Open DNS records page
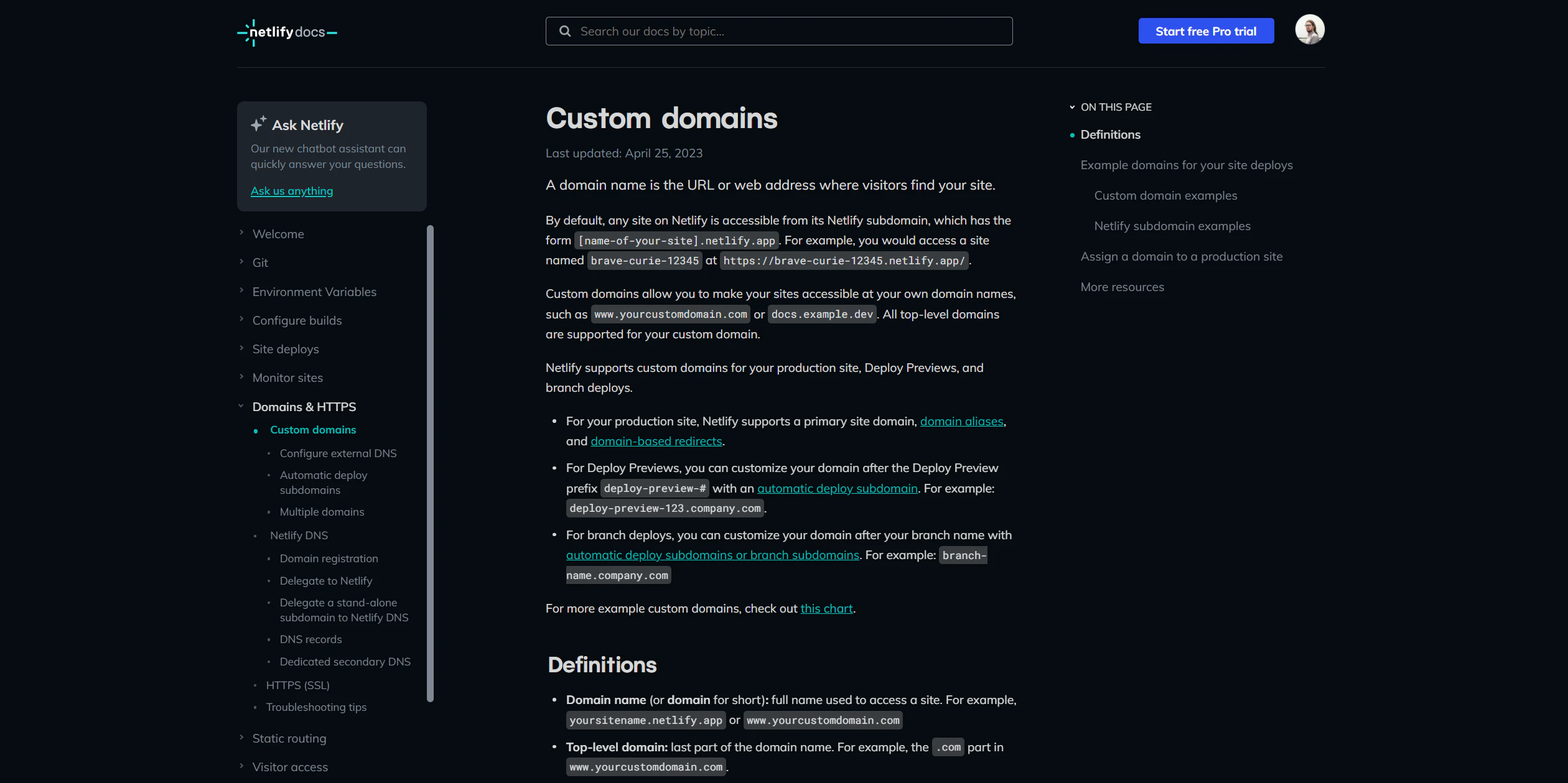Image resolution: width=1568 pixels, height=783 pixels. click(310, 639)
